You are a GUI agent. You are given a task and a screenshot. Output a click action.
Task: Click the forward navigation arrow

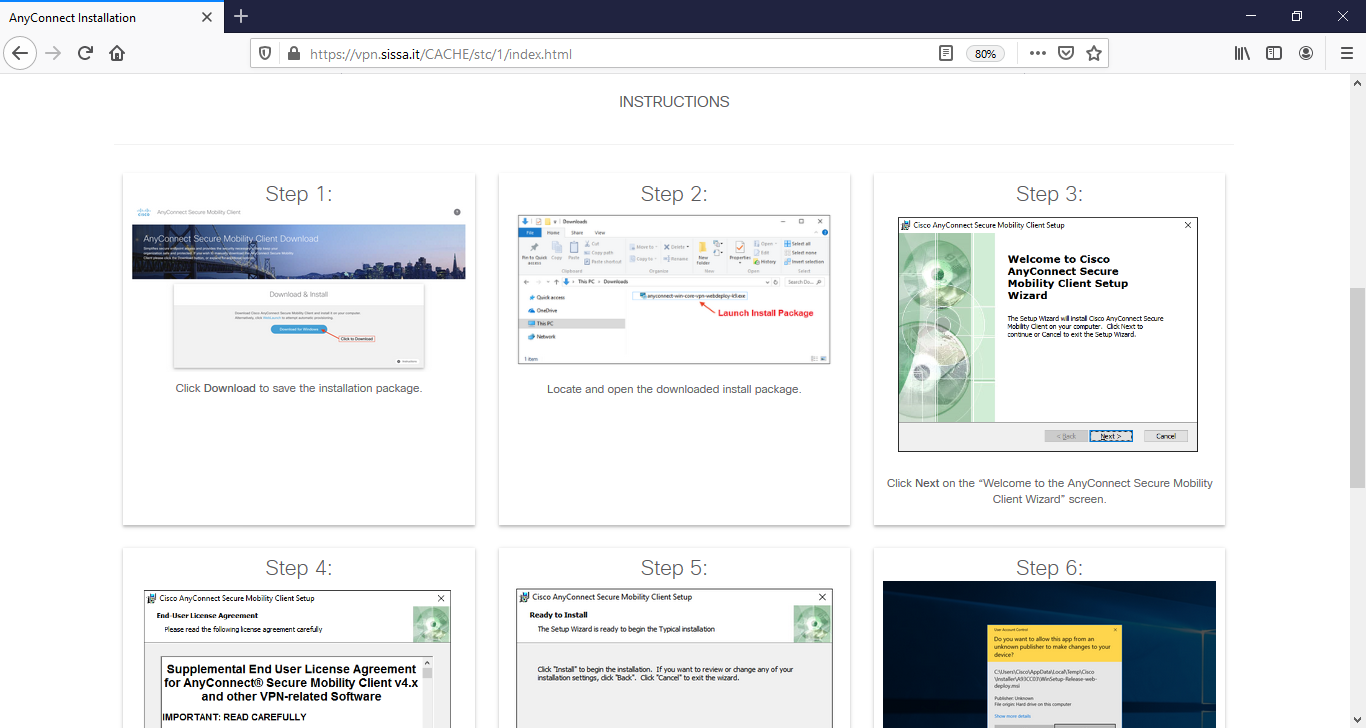53,54
